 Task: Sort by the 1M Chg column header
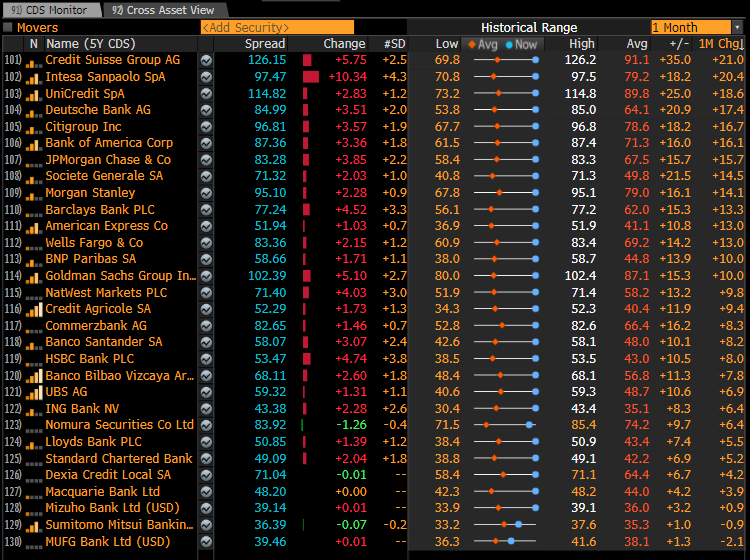720,44
